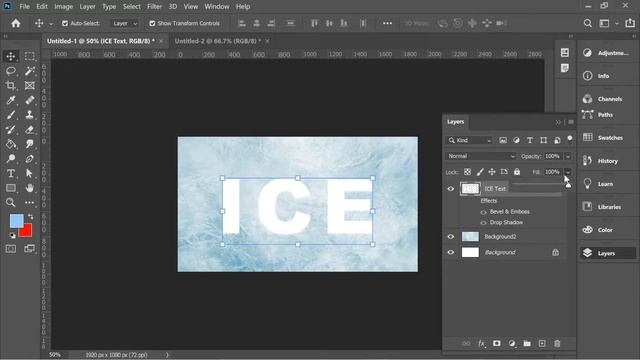Image resolution: width=640 pixels, height=360 pixels.
Task: Switch to the Untitled-2 document tab
Action: coord(218,41)
